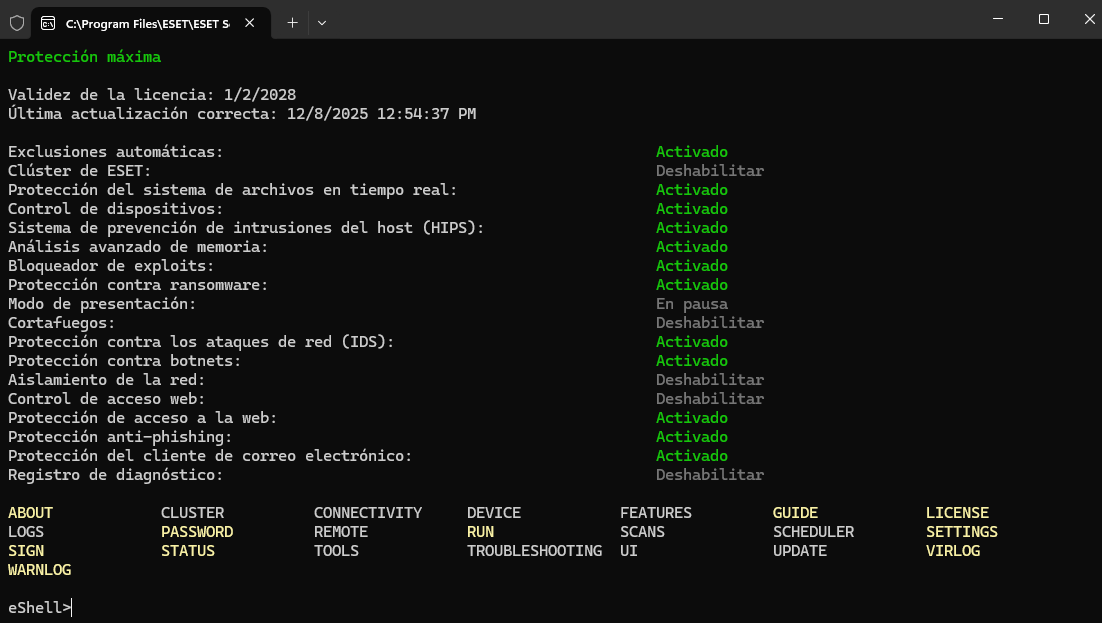
Task: Click the Cortafuegos 'Deshabilitar' status
Action: (x=709, y=323)
